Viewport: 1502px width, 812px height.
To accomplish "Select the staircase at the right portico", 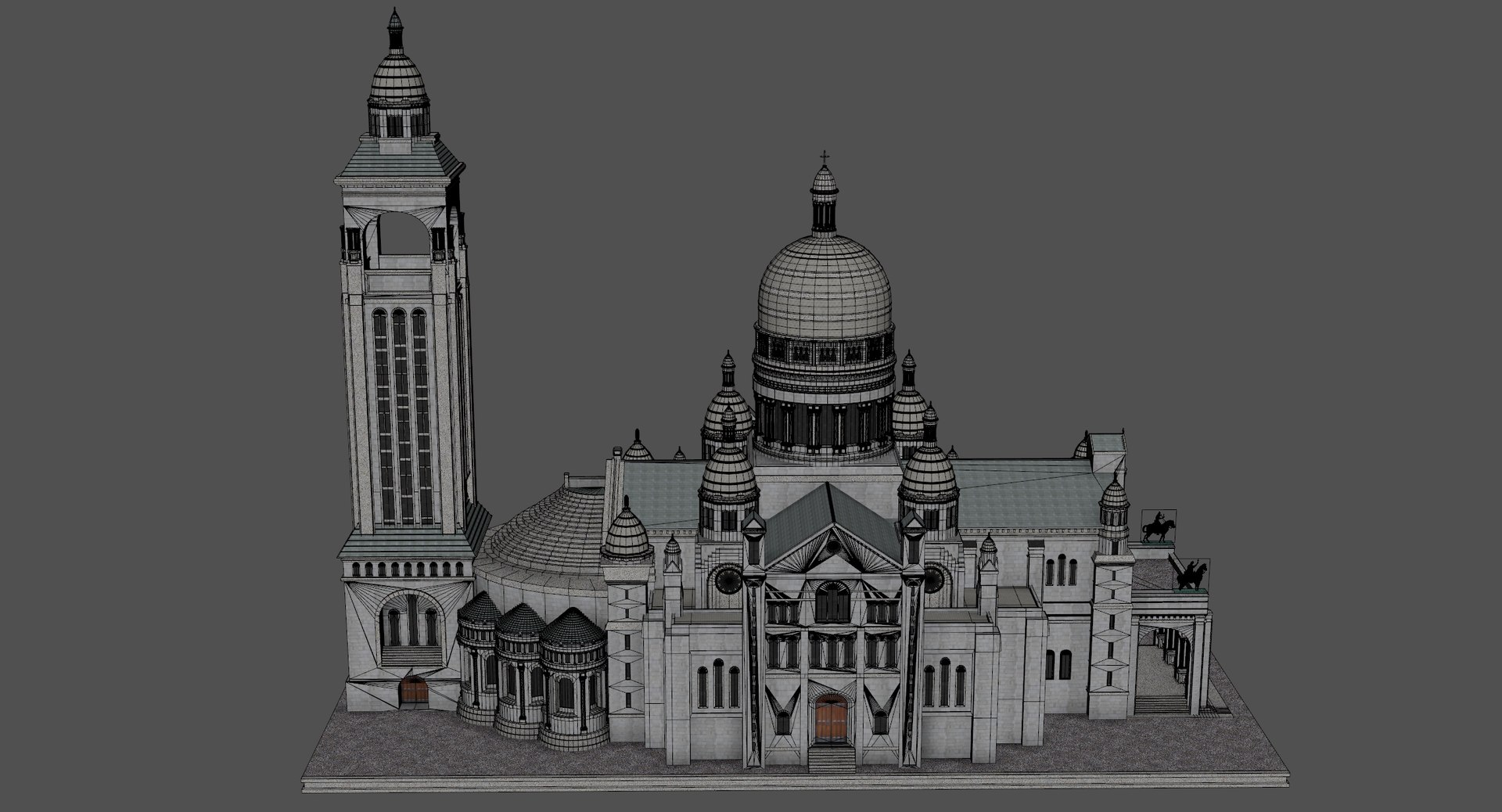I will 1159,703.
